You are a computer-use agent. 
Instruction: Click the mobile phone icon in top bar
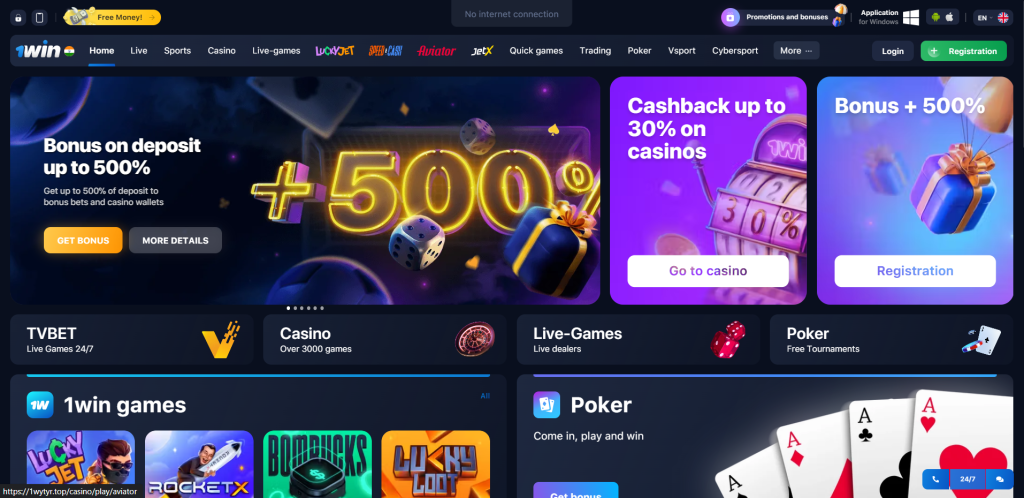[x=39, y=18]
